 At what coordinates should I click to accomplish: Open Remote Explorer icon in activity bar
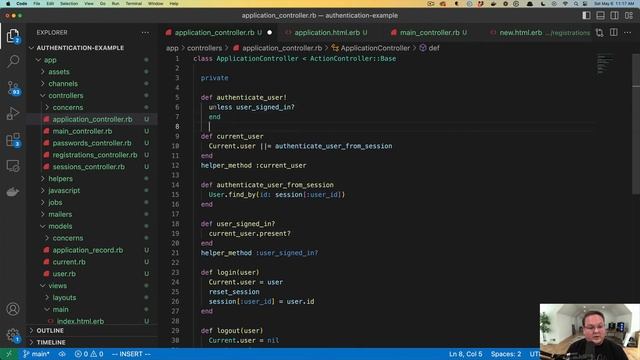(x=13, y=166)
